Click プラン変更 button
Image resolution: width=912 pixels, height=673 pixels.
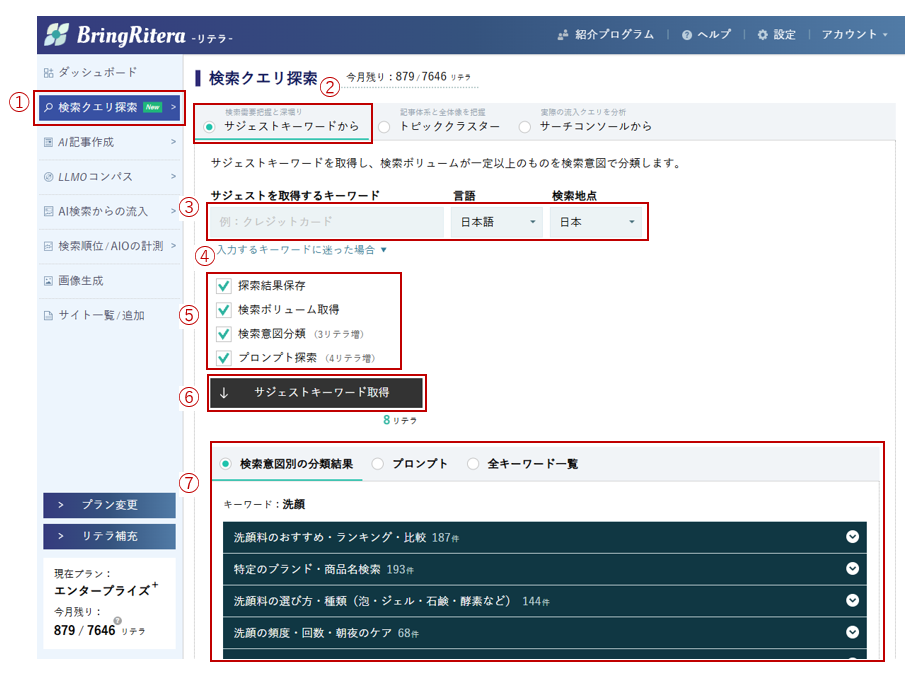(109, 505)
